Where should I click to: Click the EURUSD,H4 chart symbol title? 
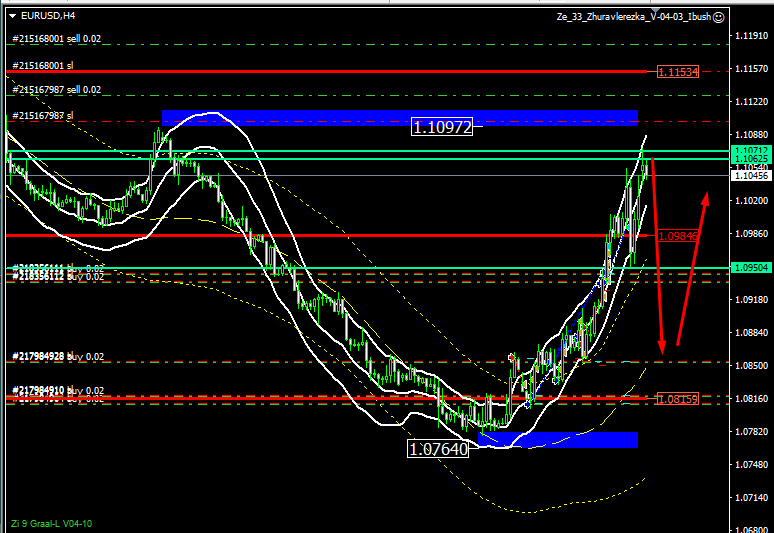point(48,16)
